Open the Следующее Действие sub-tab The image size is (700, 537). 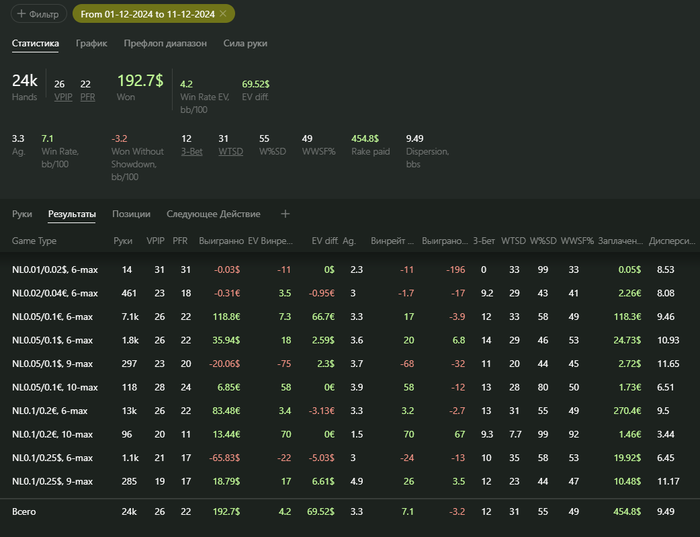(x=213, y=214)
